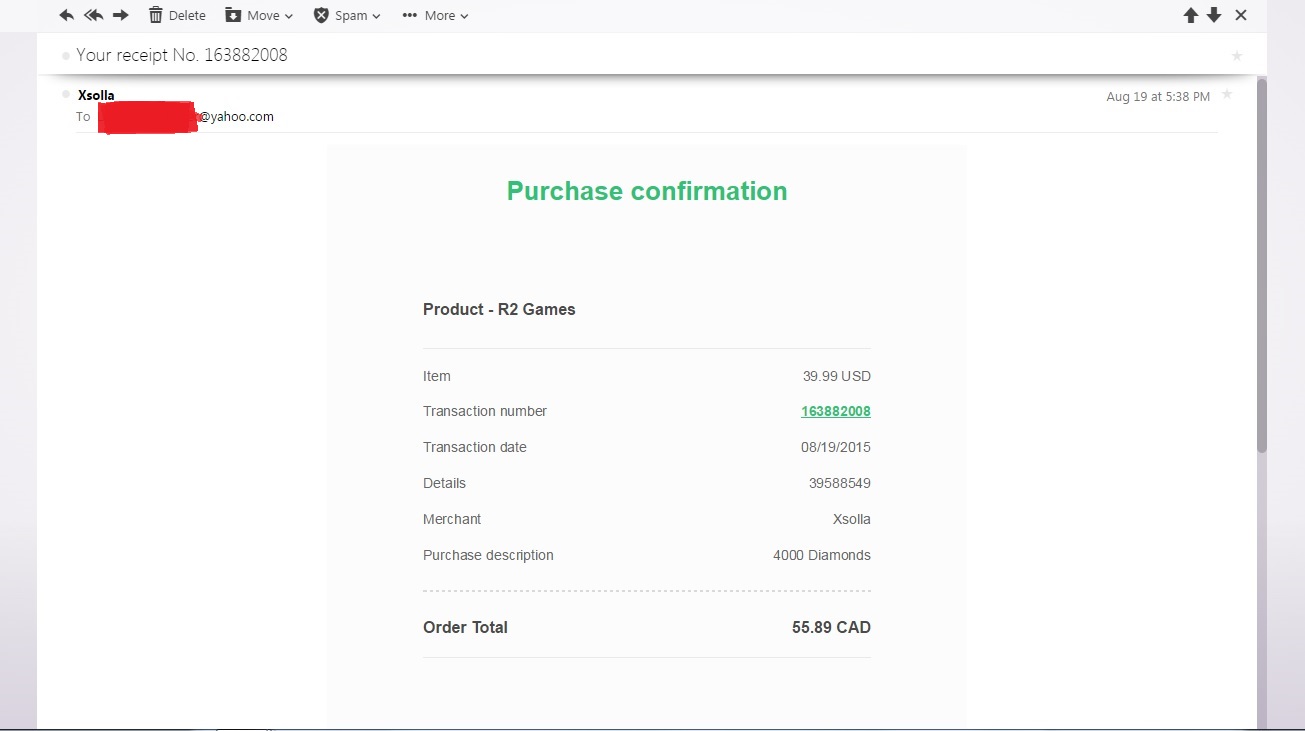Toggle the read dot next to Xsolla
This screenshot has width=1305, height=731.
coord(66,95)
